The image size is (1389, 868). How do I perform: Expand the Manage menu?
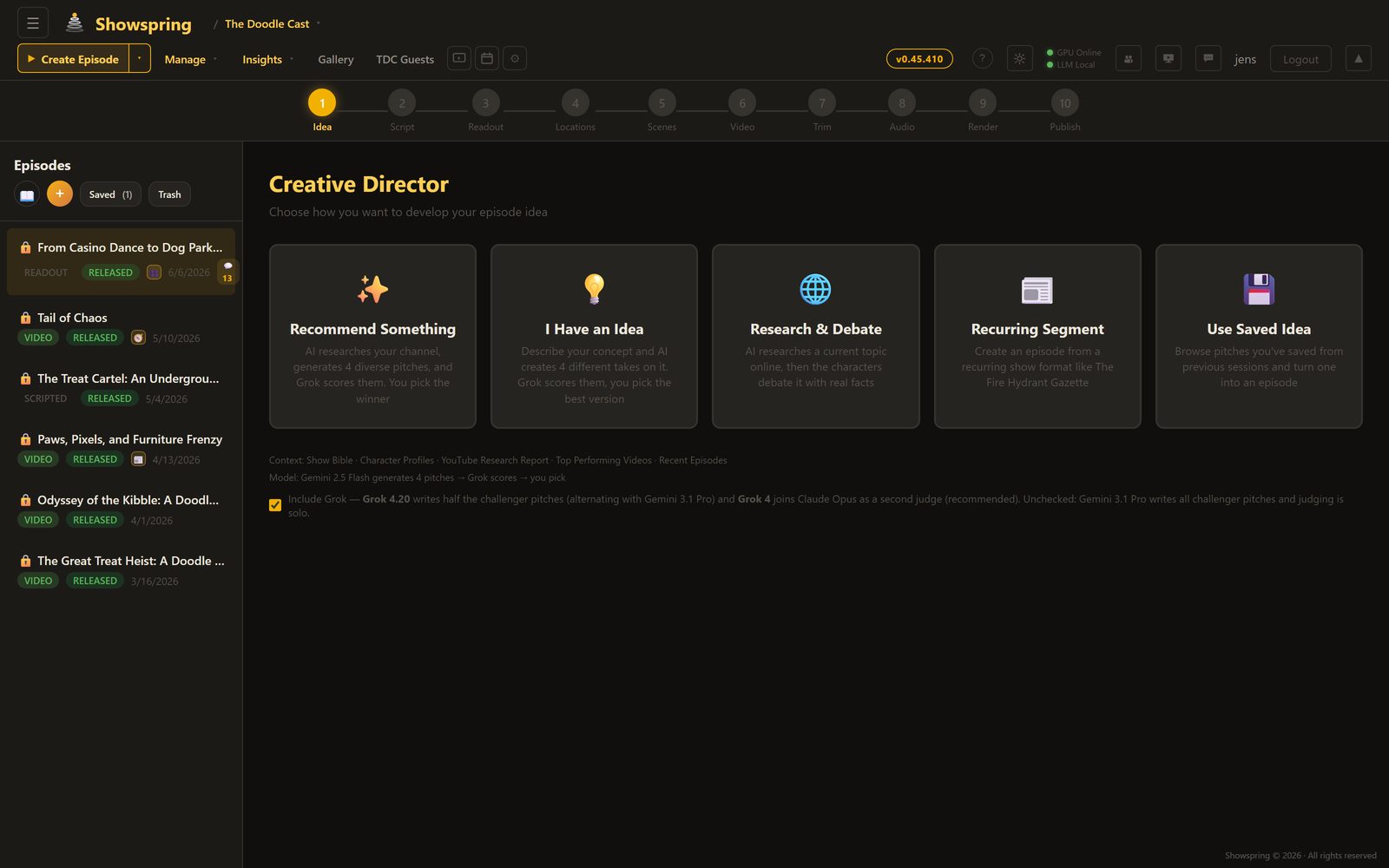tap(191, 59)
